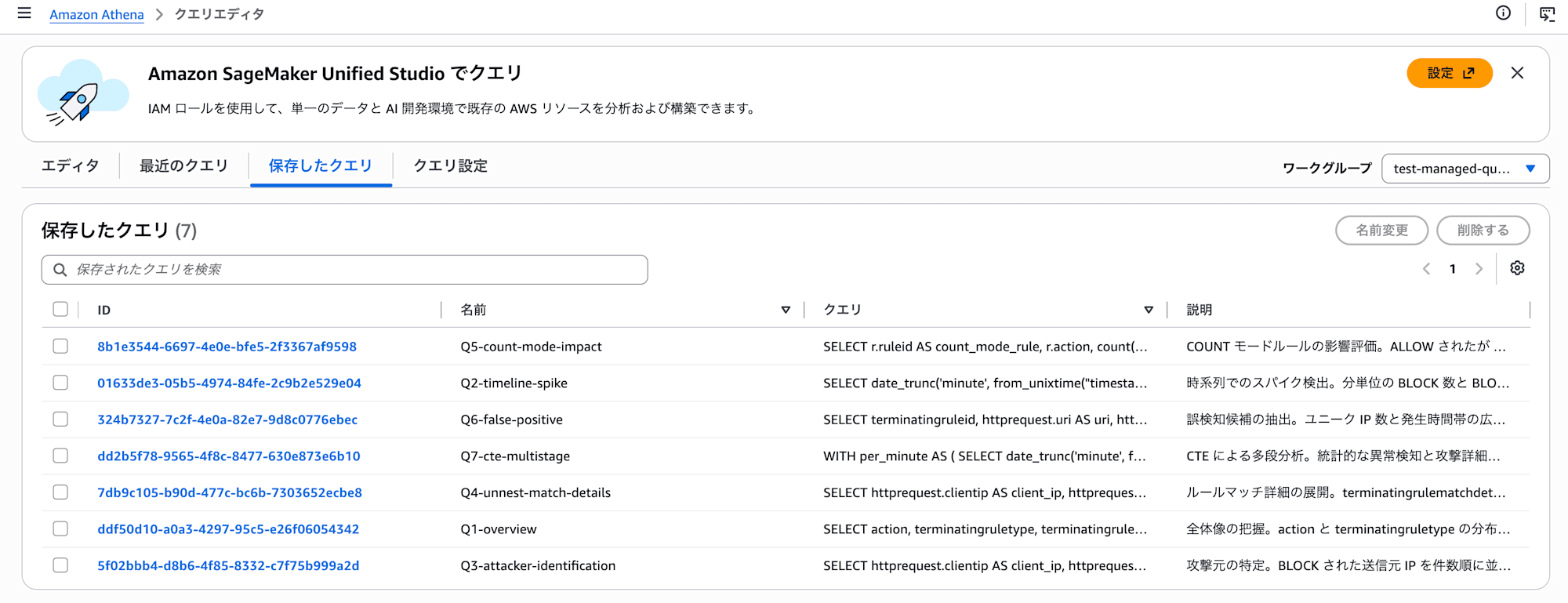Click the 削除する button
Screen dimensions: 1568x603
tap(1483, 230)
